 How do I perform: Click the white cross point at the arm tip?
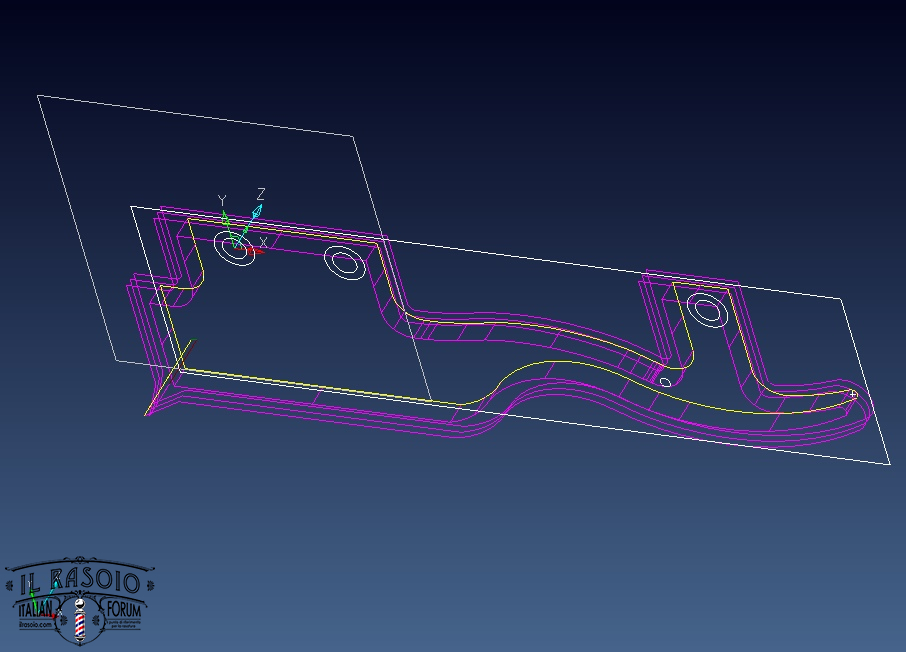(854, 394)
